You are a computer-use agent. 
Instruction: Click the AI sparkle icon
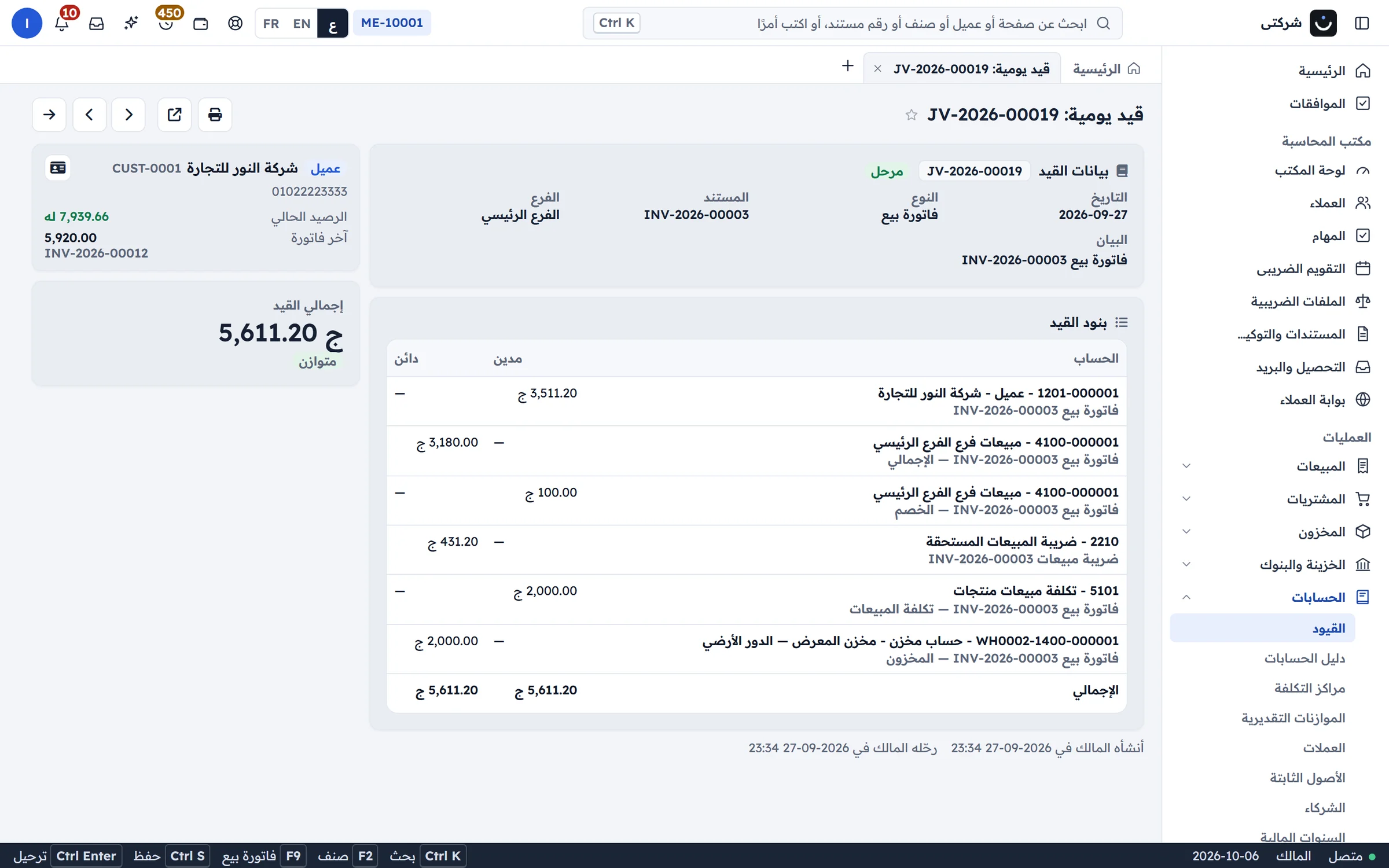131,23
